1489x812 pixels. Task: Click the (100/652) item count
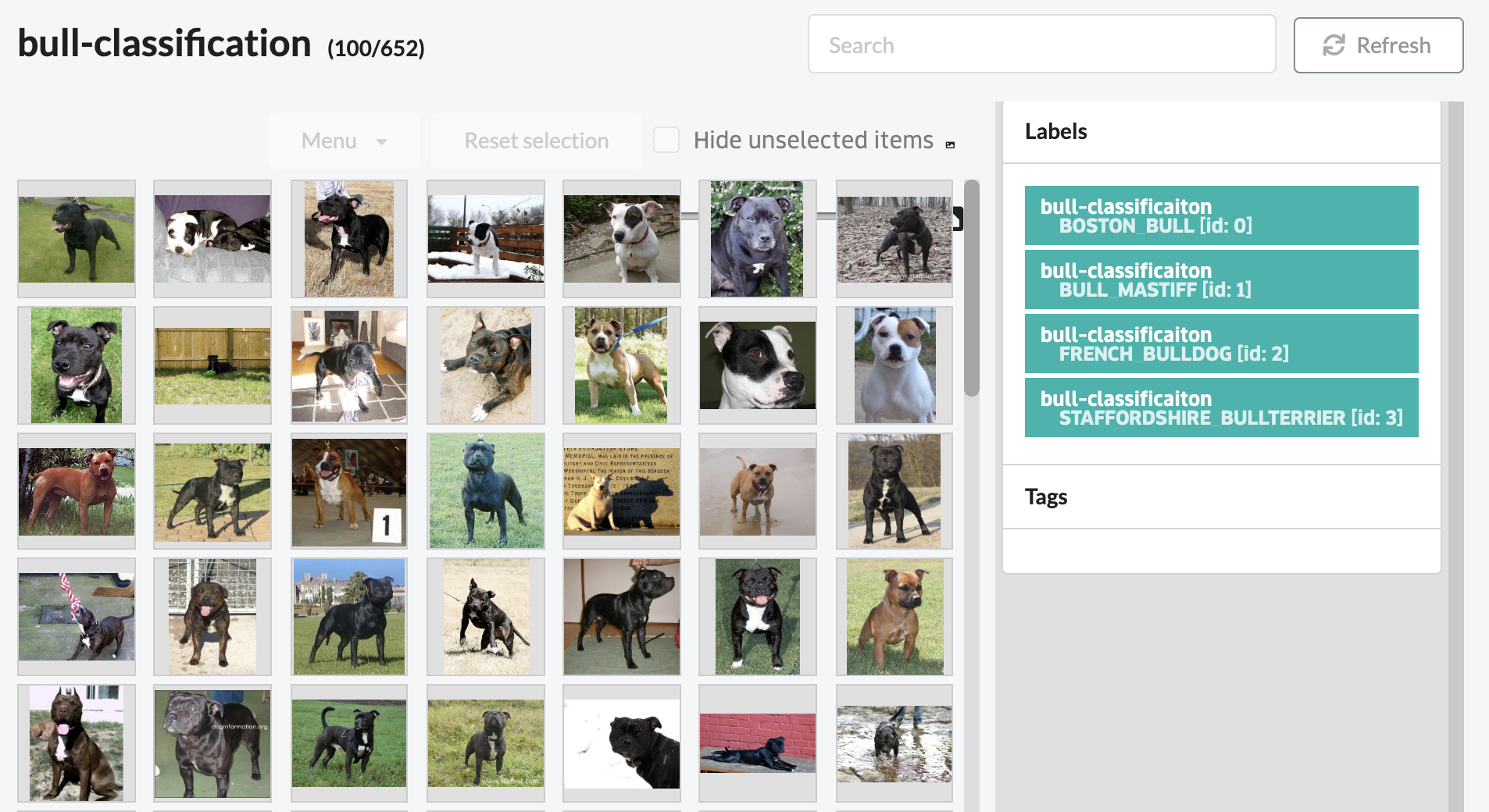point(376,48)
